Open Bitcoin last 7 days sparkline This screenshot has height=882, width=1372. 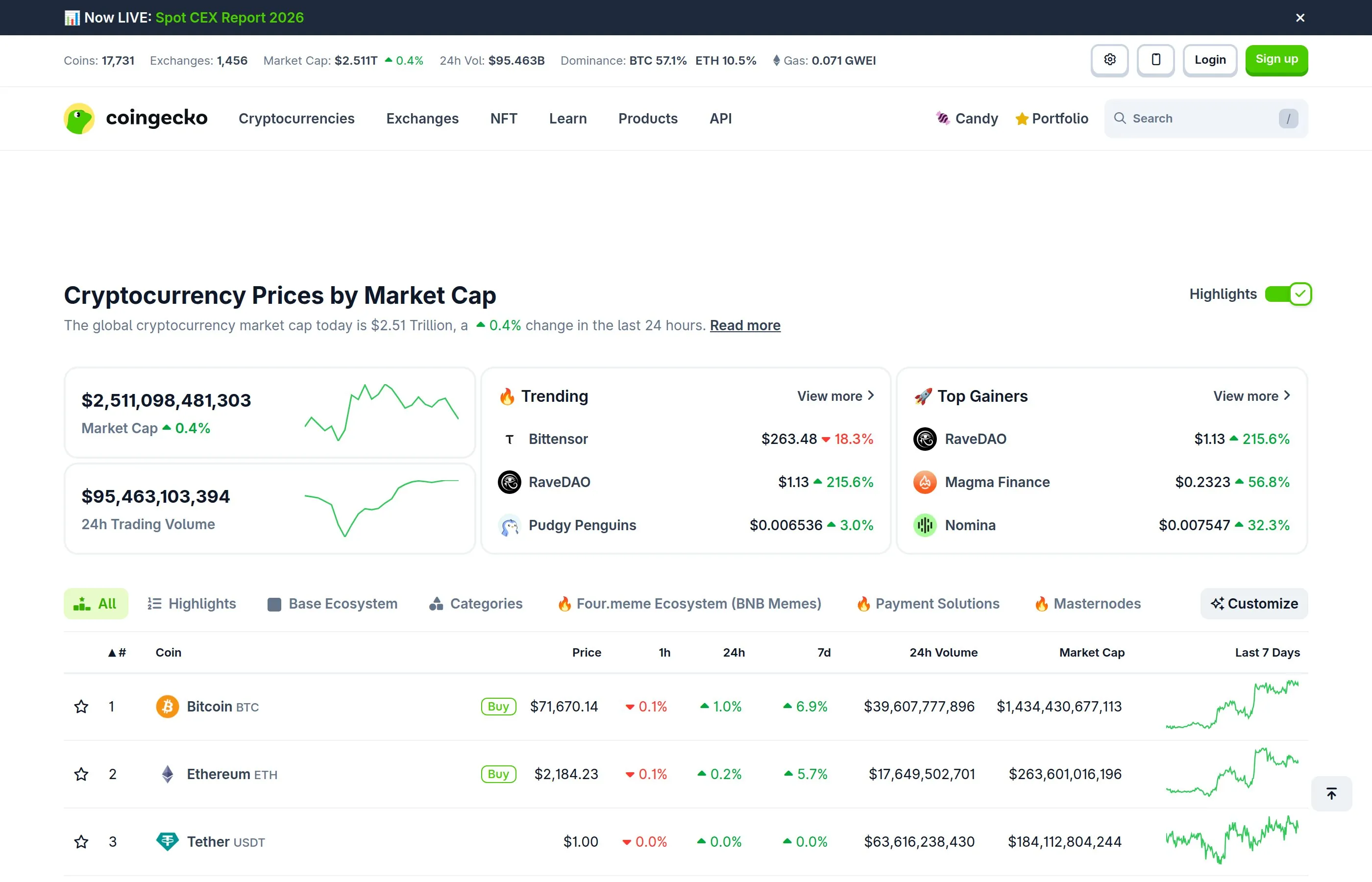1232,705
